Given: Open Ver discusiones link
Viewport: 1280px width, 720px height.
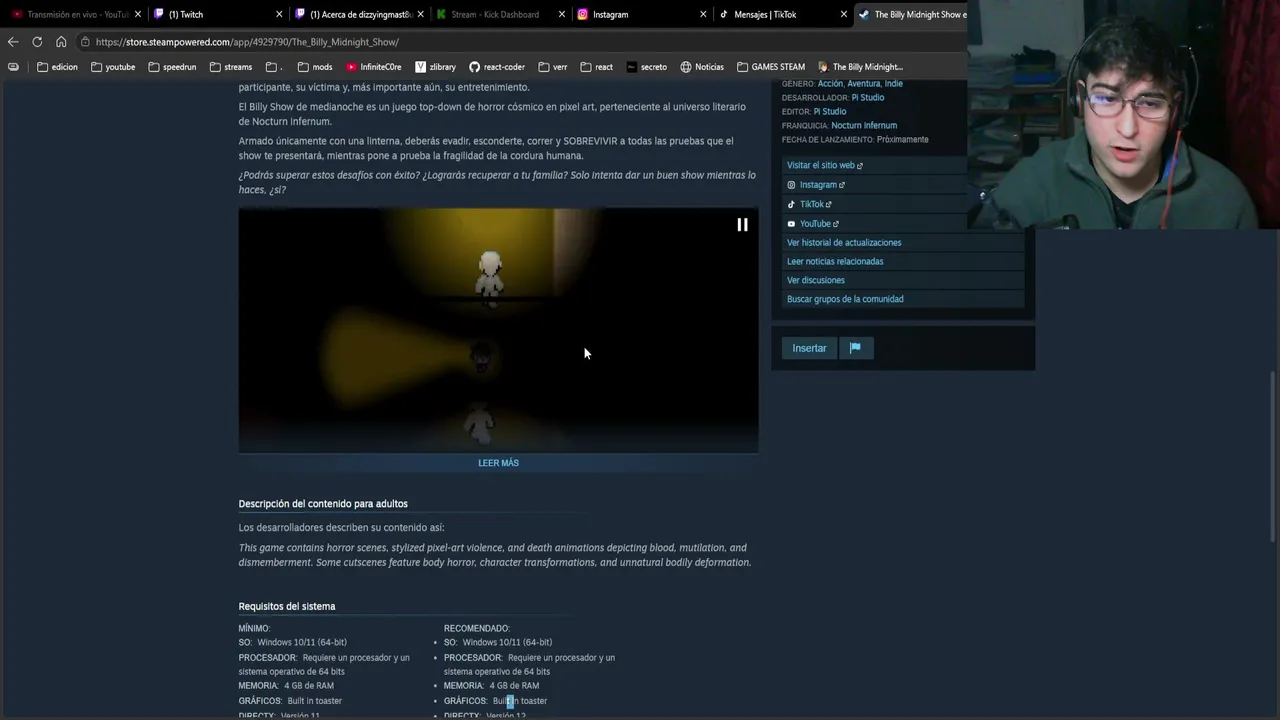Looking at the screenshot, I should 816,280.
